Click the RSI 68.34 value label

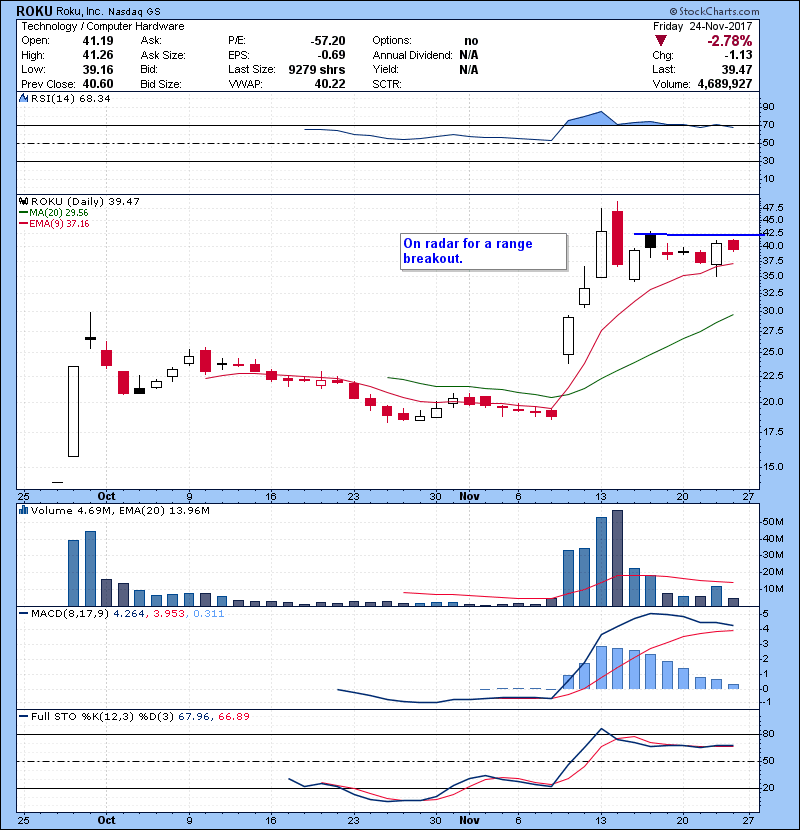(93, 98)
